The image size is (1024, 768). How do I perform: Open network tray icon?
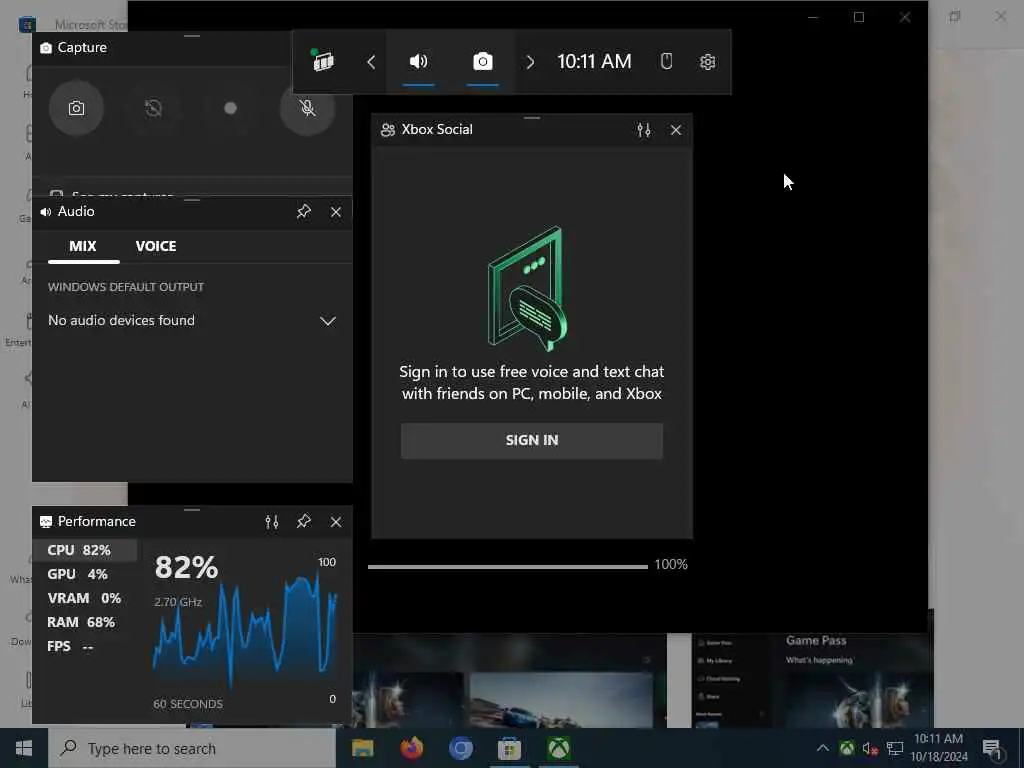tap(895, 748)
